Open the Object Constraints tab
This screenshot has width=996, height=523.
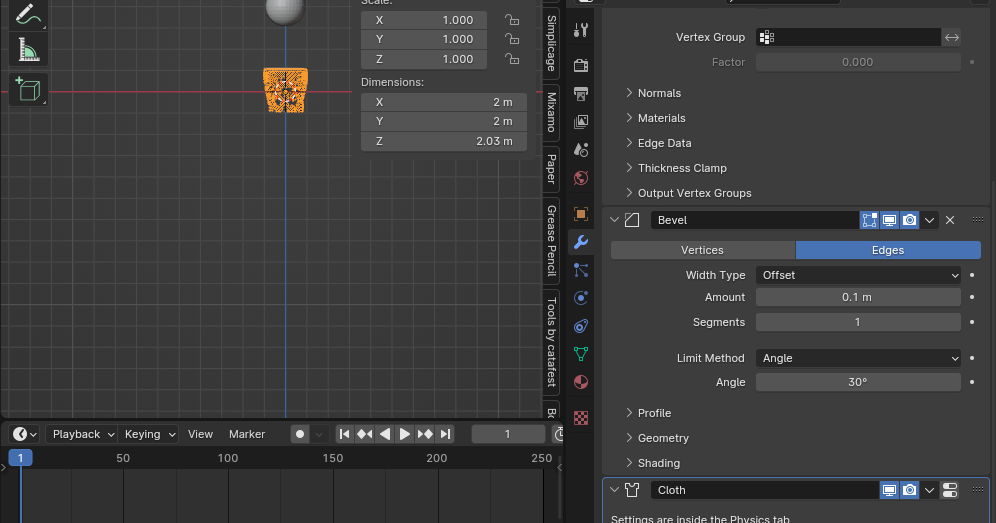581,325
